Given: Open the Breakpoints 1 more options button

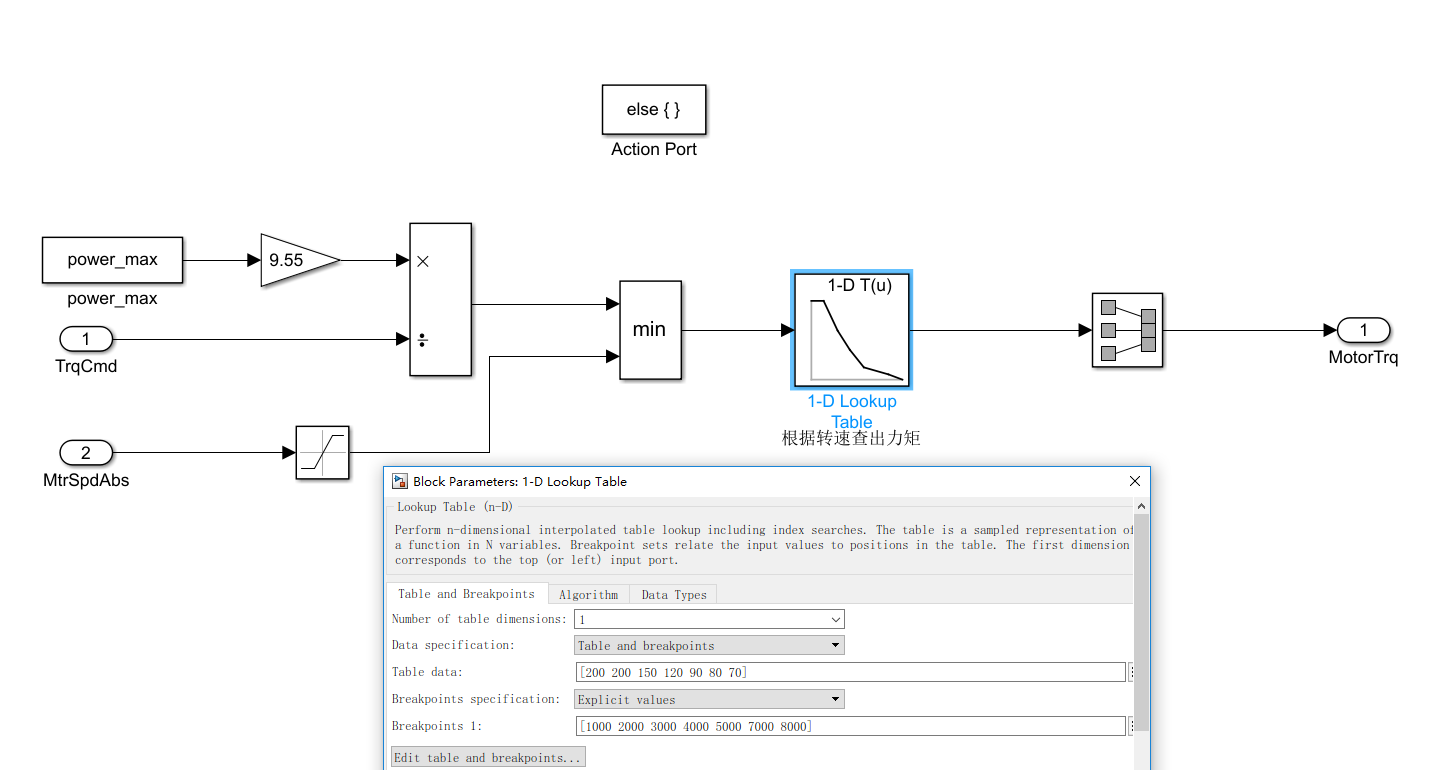Looking at the screenshot, I should tap(1132, 727).
